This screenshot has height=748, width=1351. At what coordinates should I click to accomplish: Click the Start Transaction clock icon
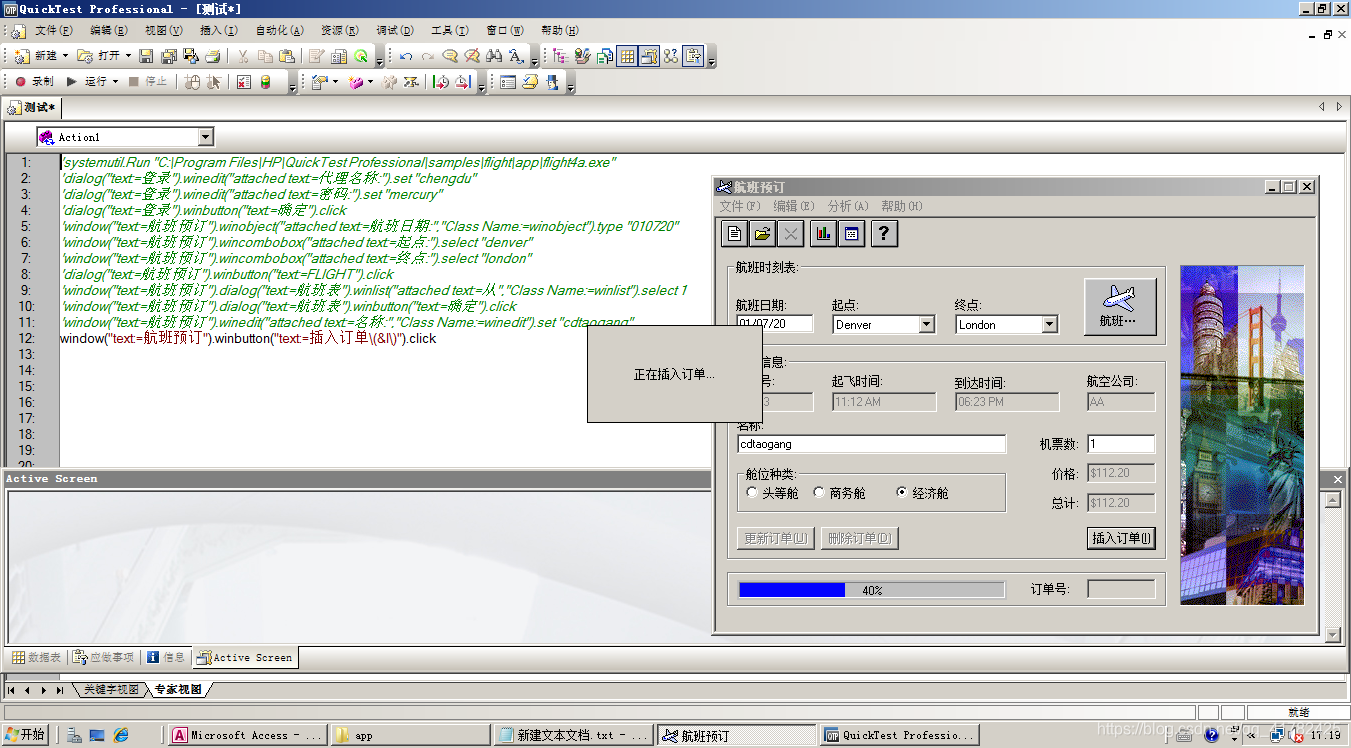pyautogui.click(x=441, y=81)
